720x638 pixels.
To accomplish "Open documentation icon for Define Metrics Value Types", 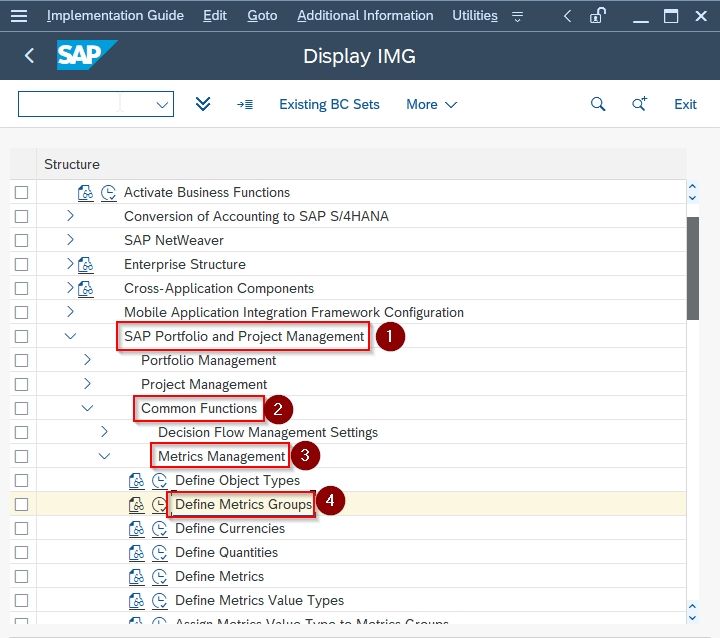I will (x=136, y=600).
